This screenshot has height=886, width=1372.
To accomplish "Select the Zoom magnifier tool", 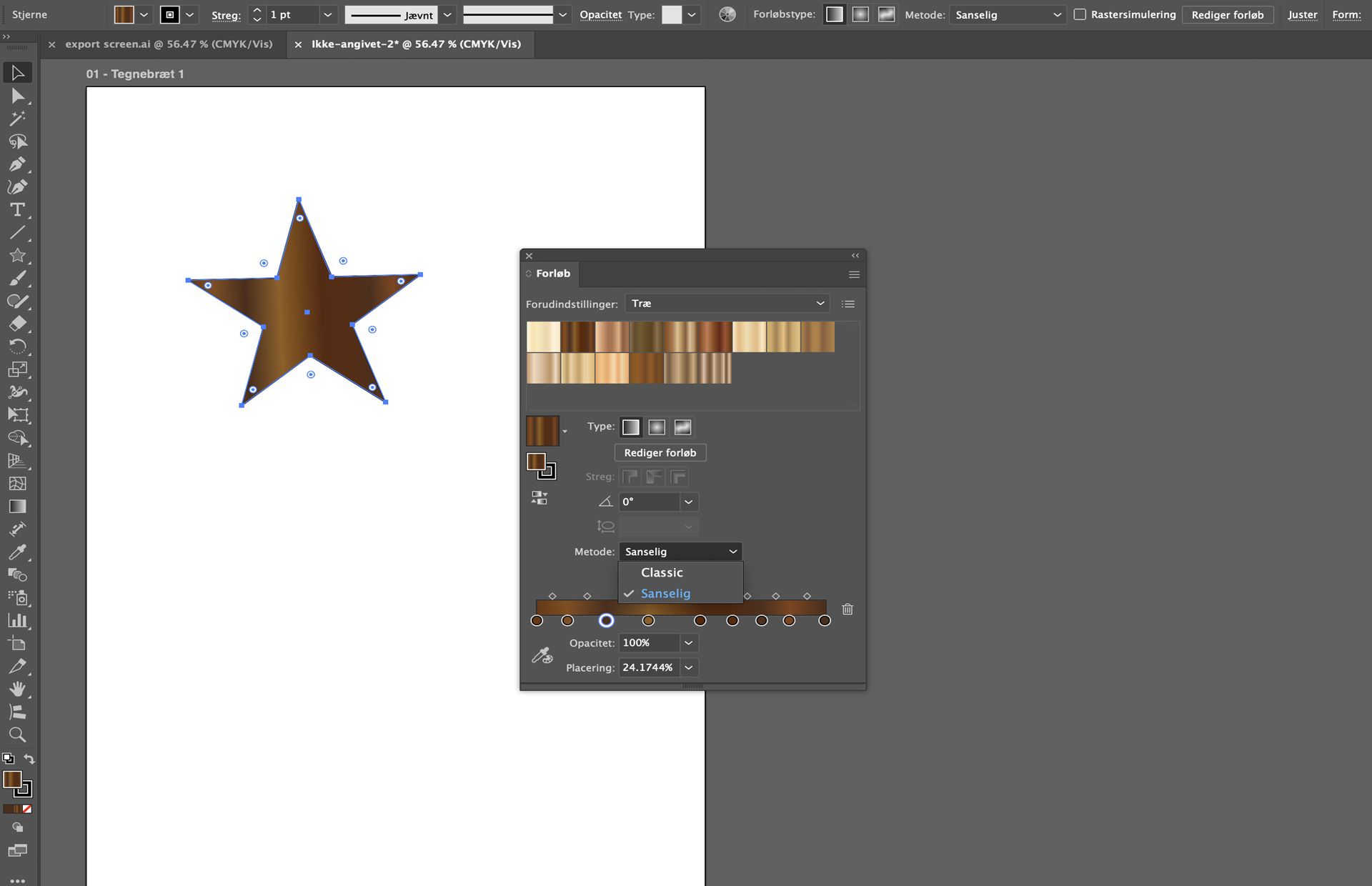I will pos(17,735).
